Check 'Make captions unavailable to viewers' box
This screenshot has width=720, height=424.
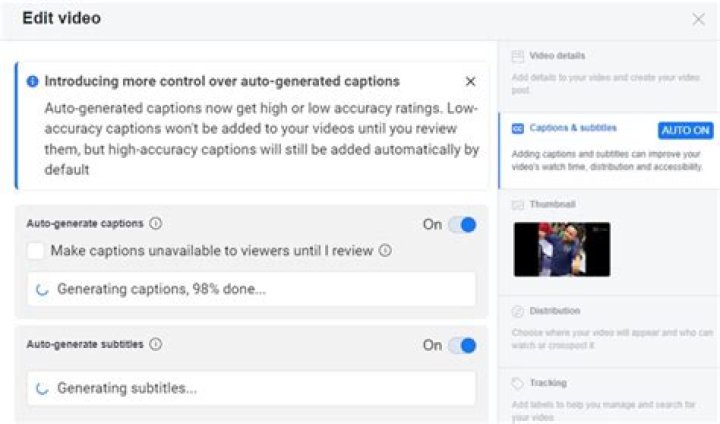point(36,251)
